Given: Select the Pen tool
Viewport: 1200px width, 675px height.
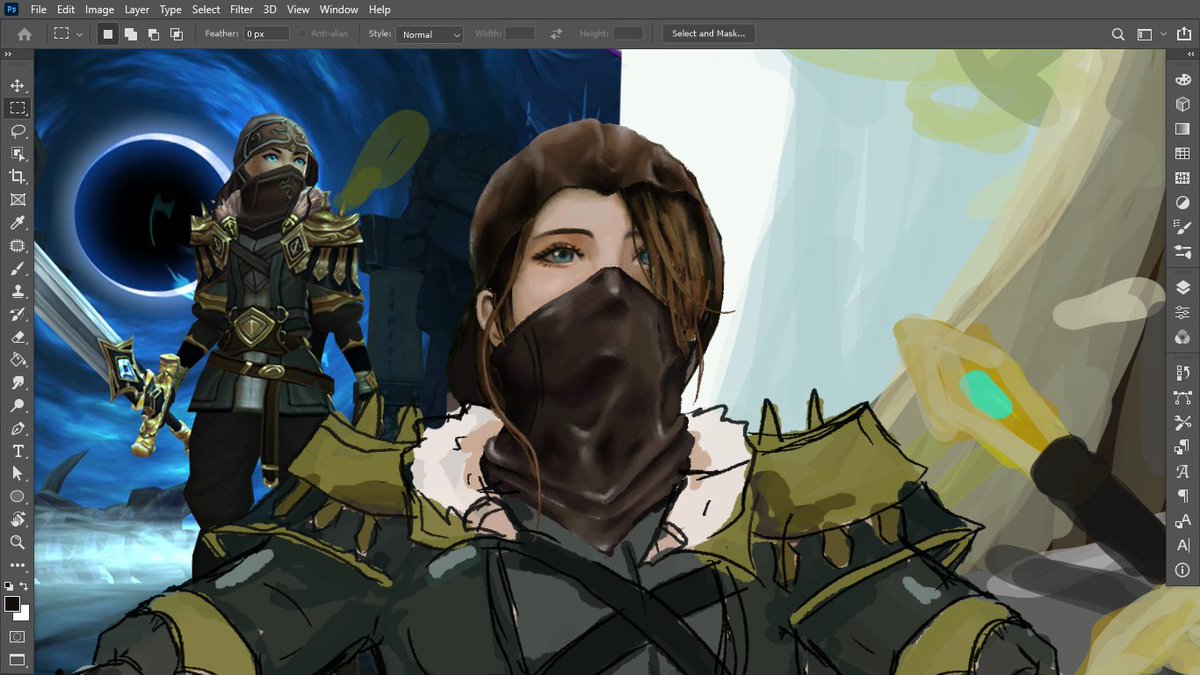Looking at the screenshot, I should click(x=17, y=429).
